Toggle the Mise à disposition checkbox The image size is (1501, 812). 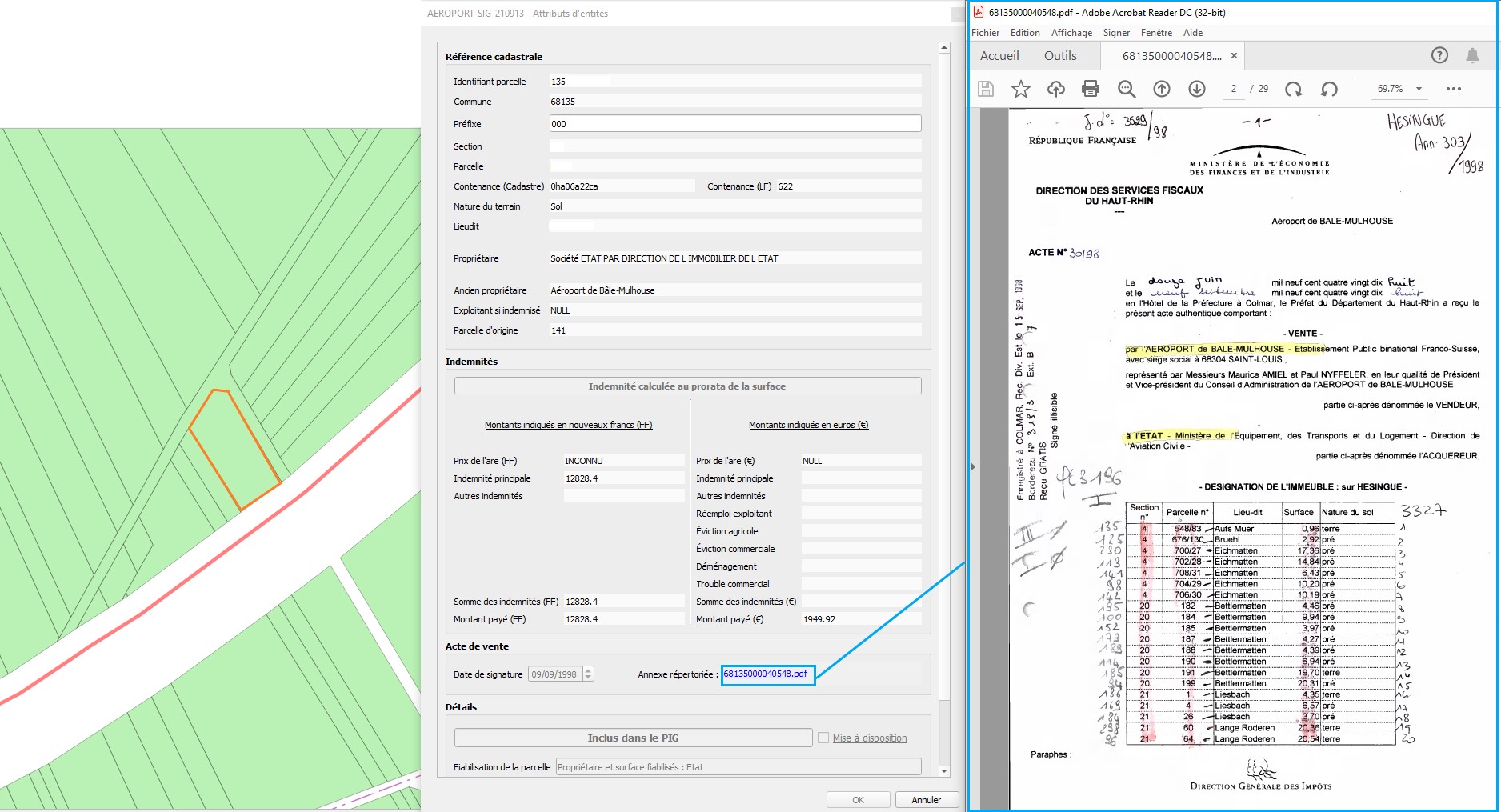823,738
